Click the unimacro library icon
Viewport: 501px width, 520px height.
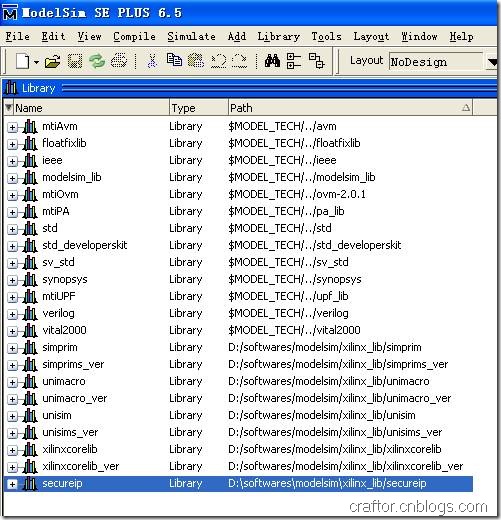pos(30,381)
